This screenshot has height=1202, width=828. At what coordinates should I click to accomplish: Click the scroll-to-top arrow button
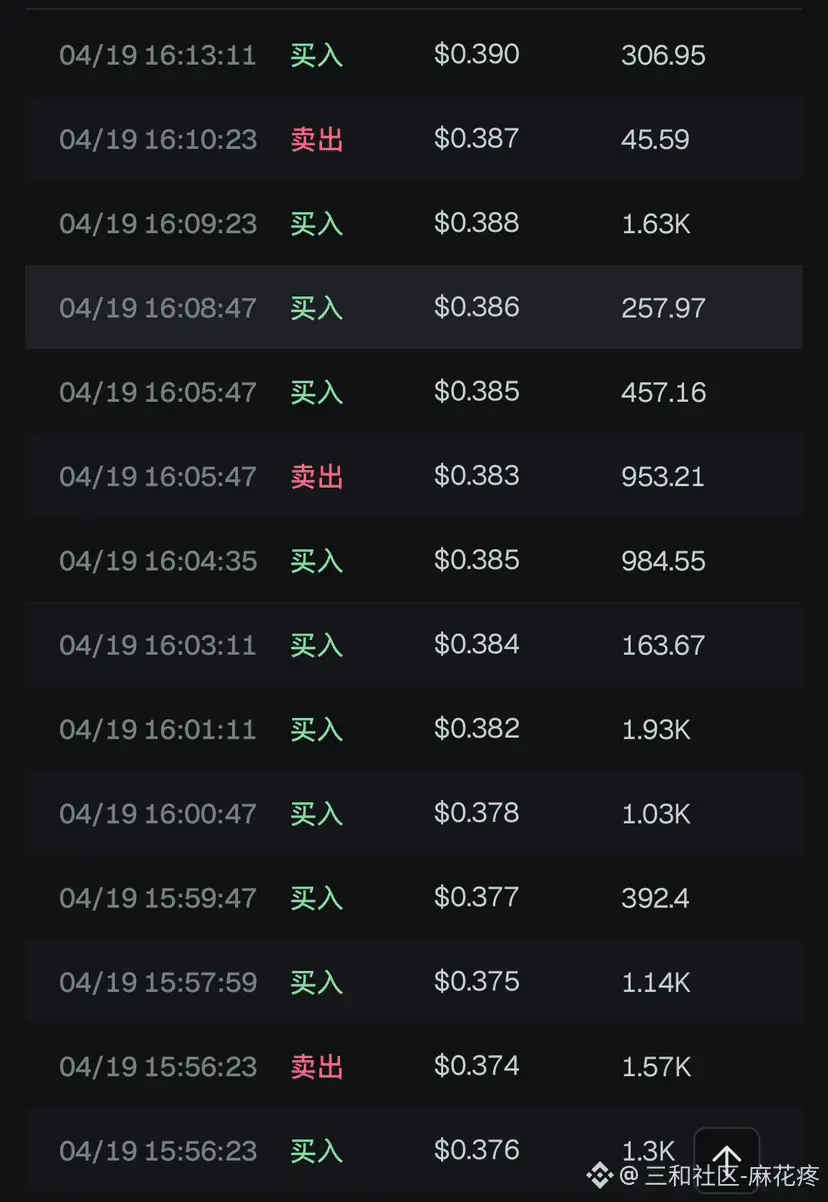point(727,1158)
